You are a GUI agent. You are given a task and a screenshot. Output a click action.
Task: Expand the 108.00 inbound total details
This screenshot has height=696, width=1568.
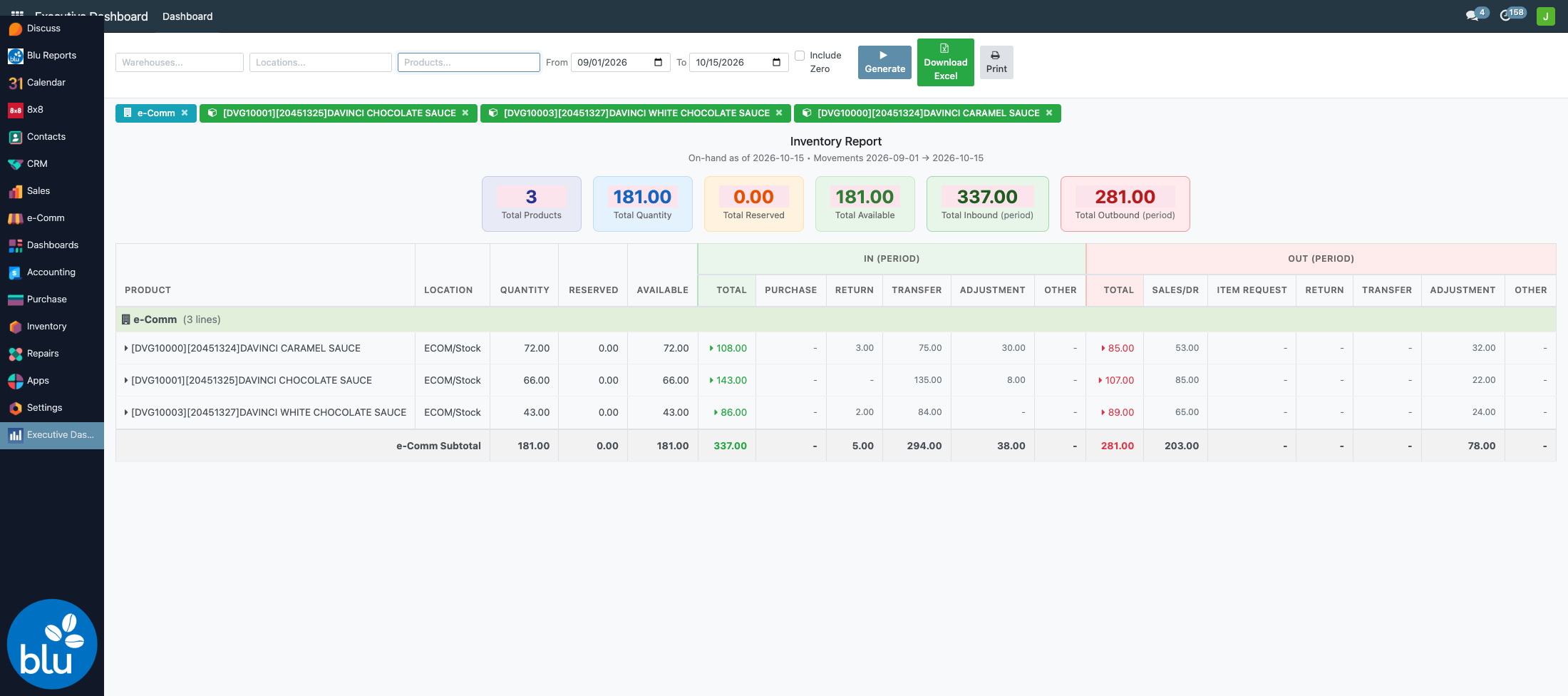point(728,349)
